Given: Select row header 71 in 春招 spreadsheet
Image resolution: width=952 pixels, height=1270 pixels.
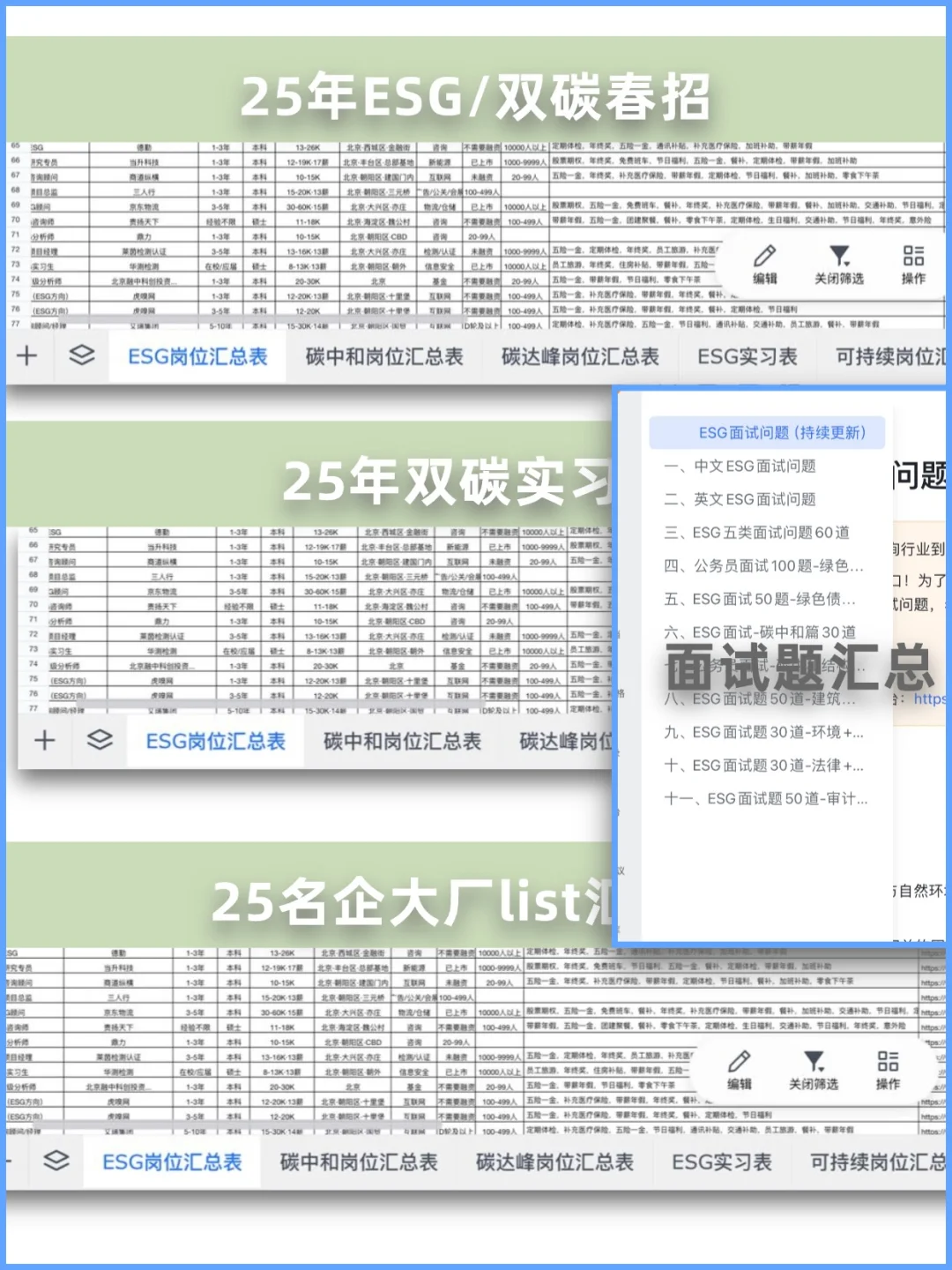Looking at the screenshot, I should pyautogui.click(x=15, y=235).
